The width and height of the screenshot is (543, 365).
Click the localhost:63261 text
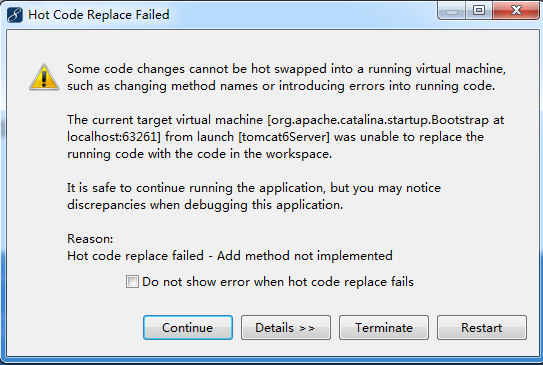tap(112, 137)
